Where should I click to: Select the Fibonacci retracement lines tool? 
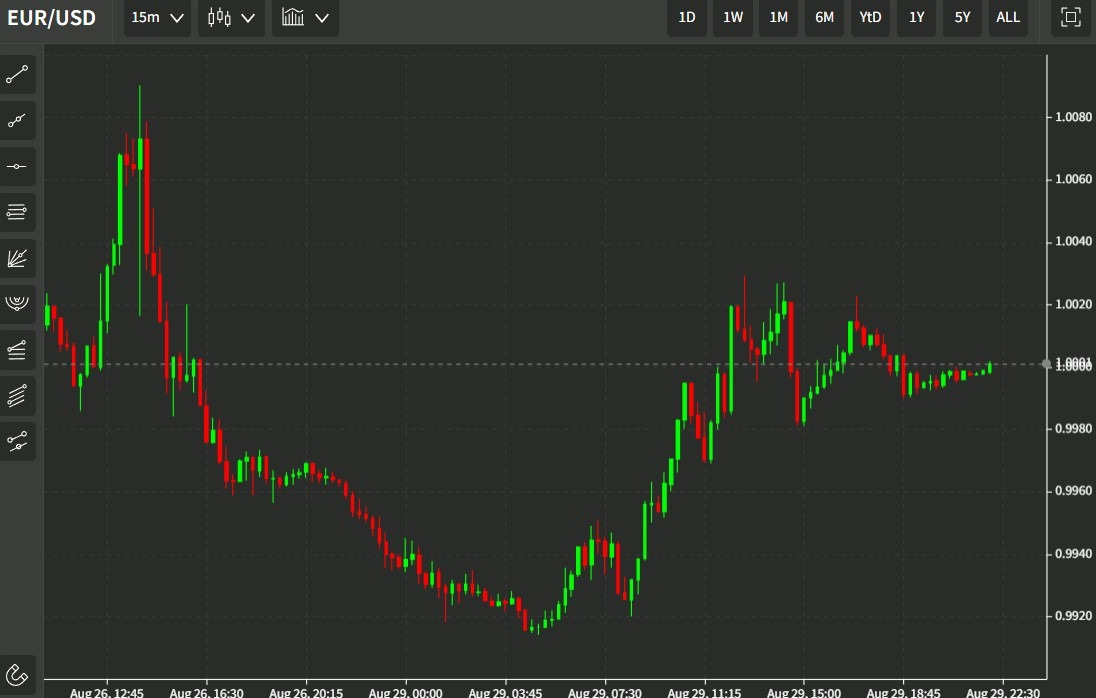(17, 349)
